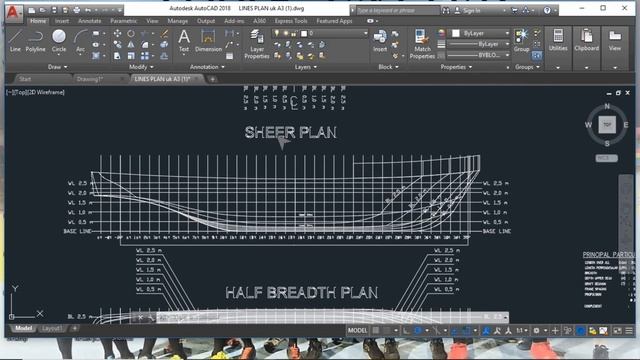
Task: Select the Dimension tool
Action: coord(208,41)
